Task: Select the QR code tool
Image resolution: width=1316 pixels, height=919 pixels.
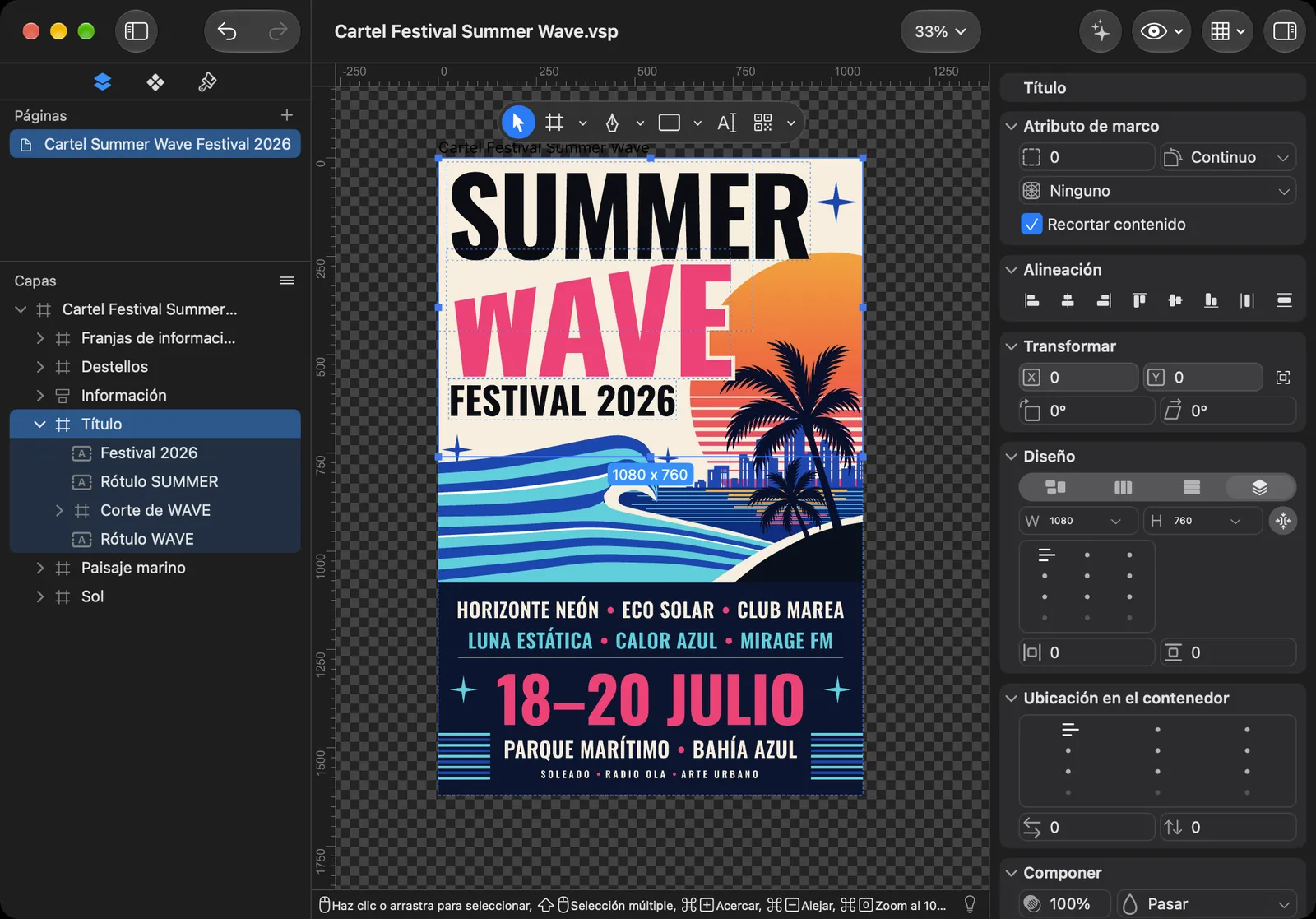Action: tap(763, 123)
